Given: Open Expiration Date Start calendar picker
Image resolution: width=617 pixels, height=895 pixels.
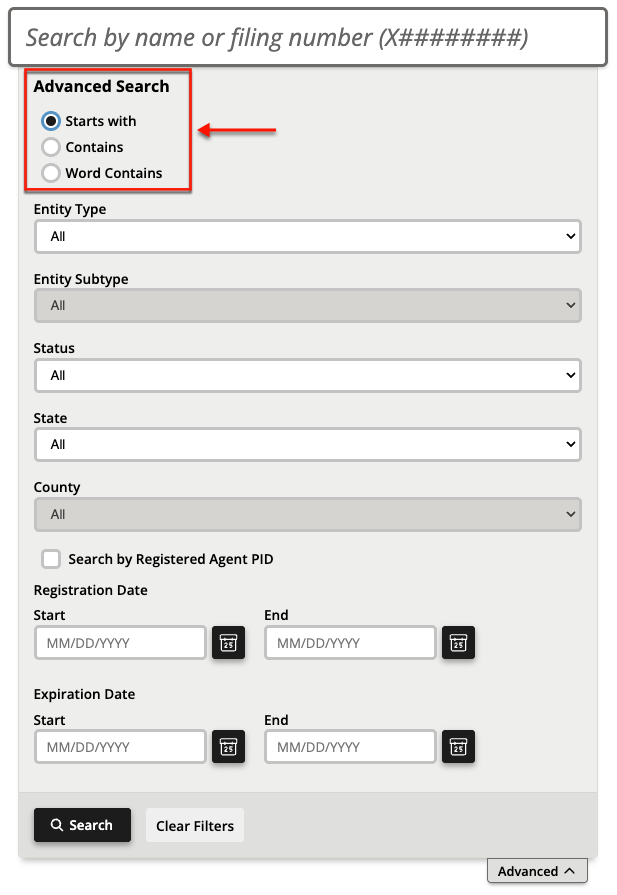Looking at the screenshot, I should 228,747.
